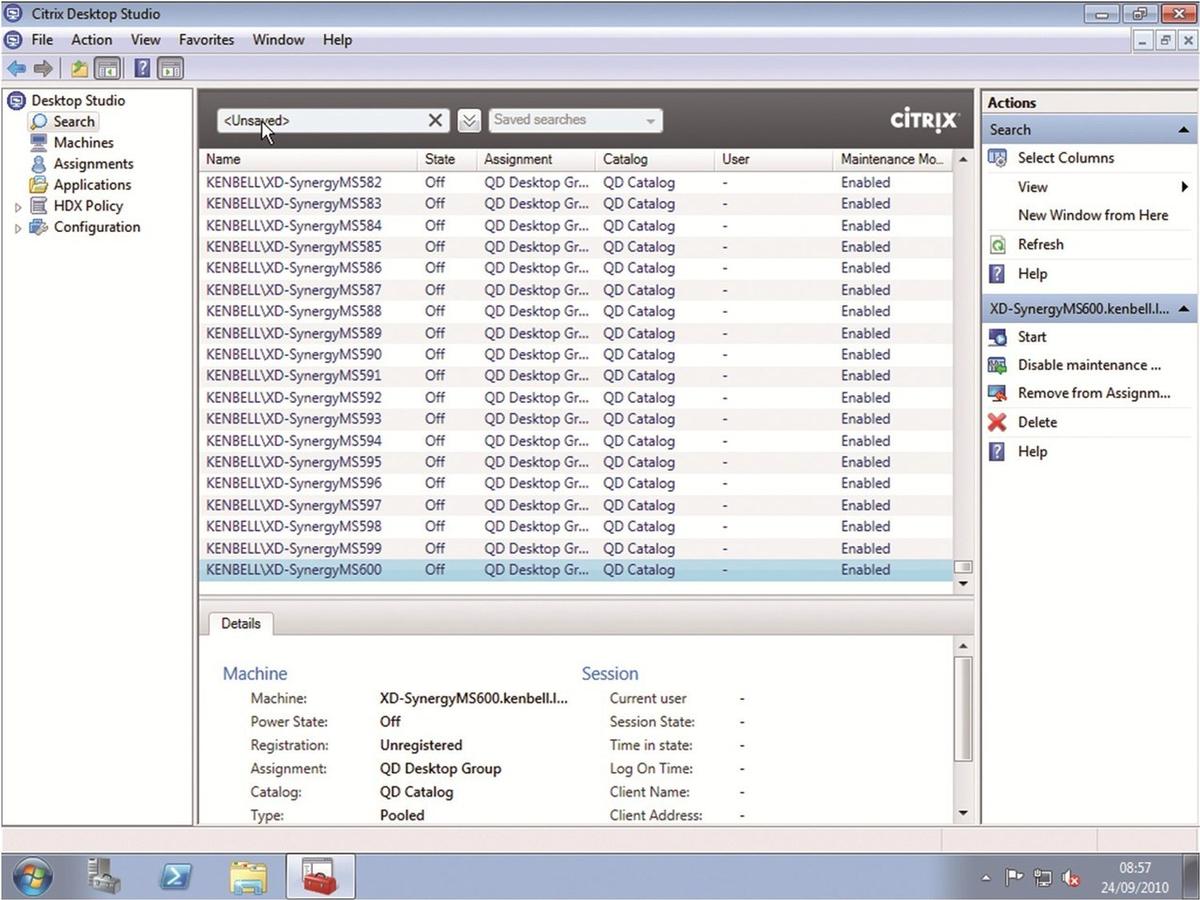
Task: Click Enabled cell in the XD-SynergyMS587 row
Action: pos(865,290)
